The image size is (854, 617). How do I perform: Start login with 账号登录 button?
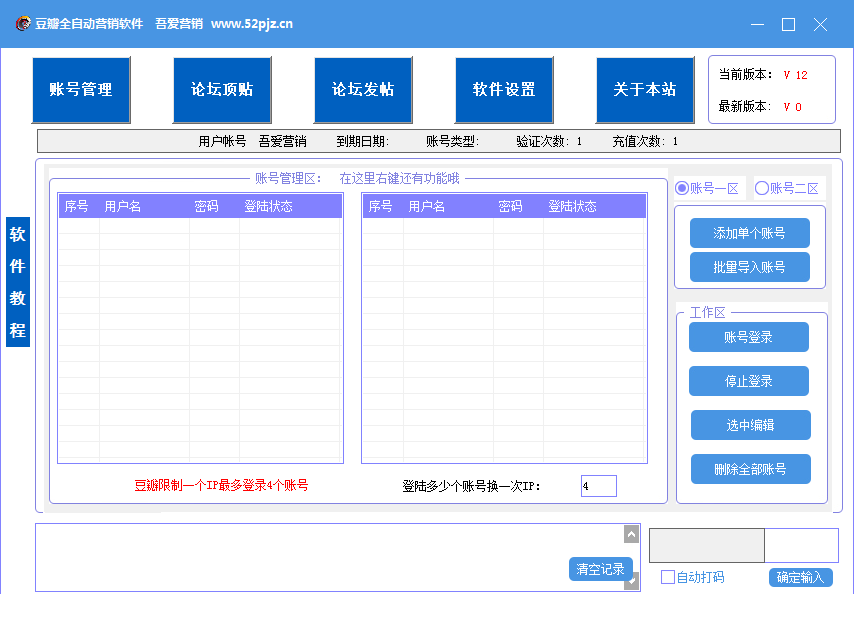pos(749,337)
